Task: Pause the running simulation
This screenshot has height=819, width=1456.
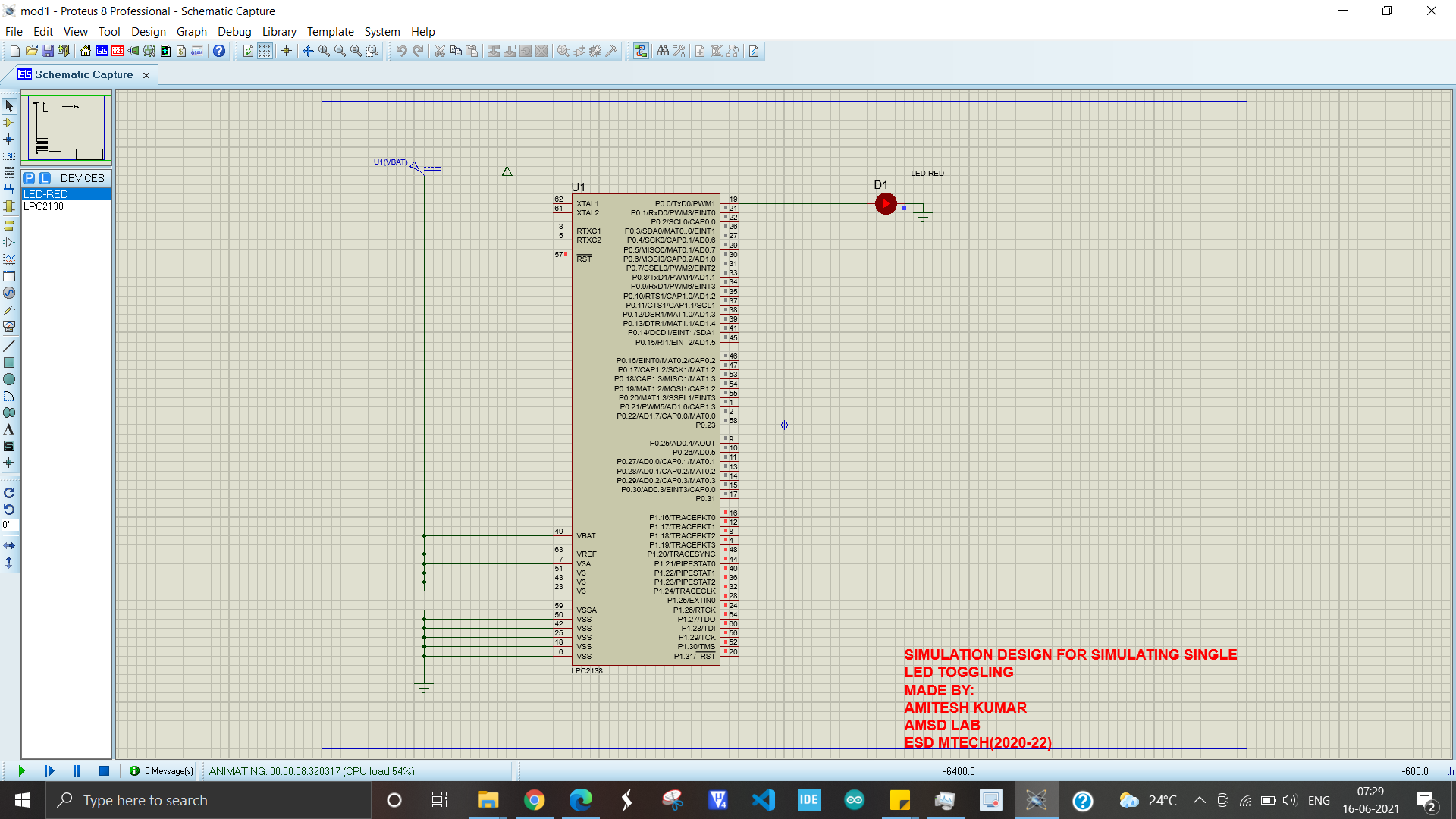Action: [76, 770]
